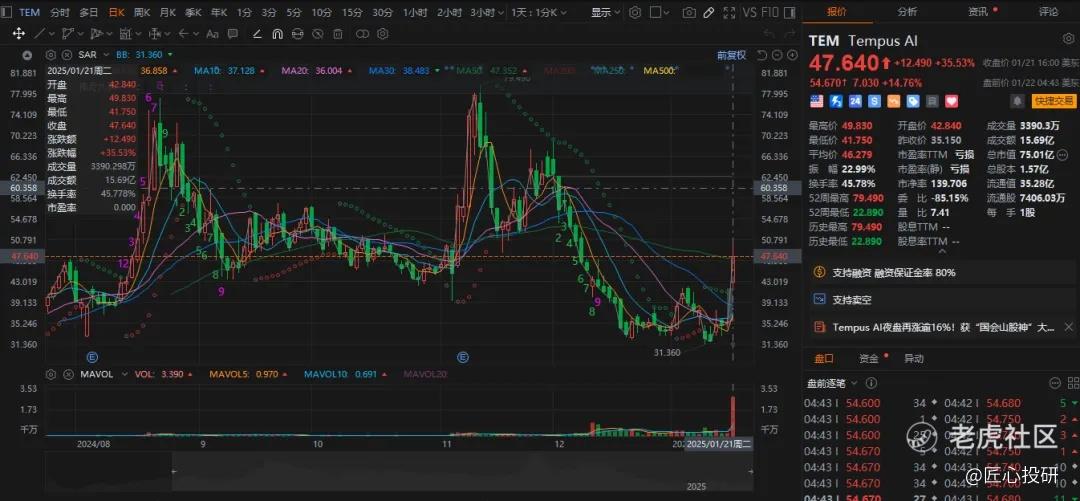Viewport: 1080px width, 501px height.
Task: Open the 评论 comments tab
Action: 1048,11
